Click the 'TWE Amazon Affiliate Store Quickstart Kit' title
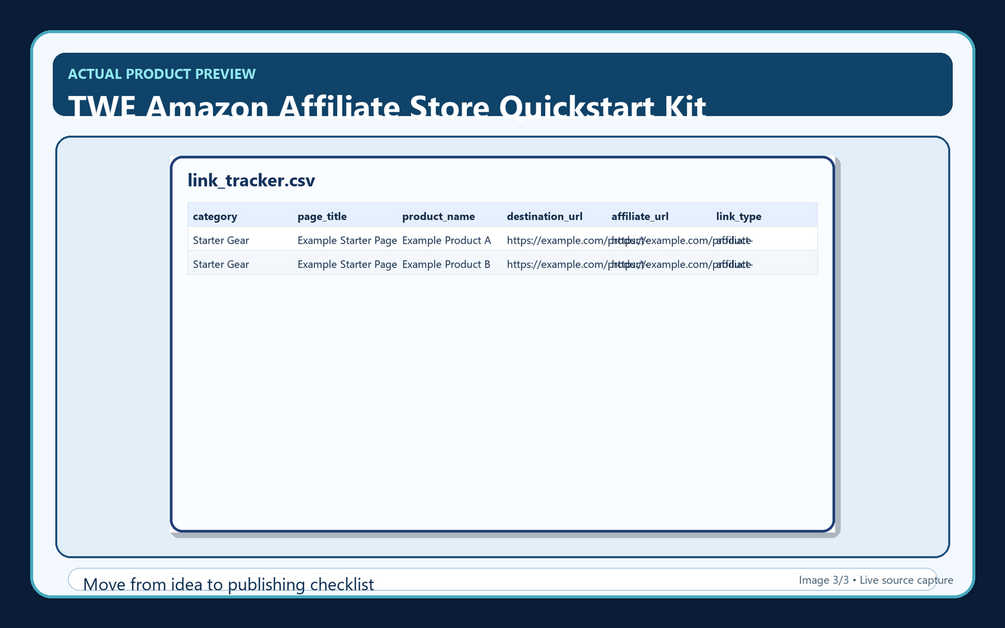This screenshot has width=1005, height=628. click(387, 106)
